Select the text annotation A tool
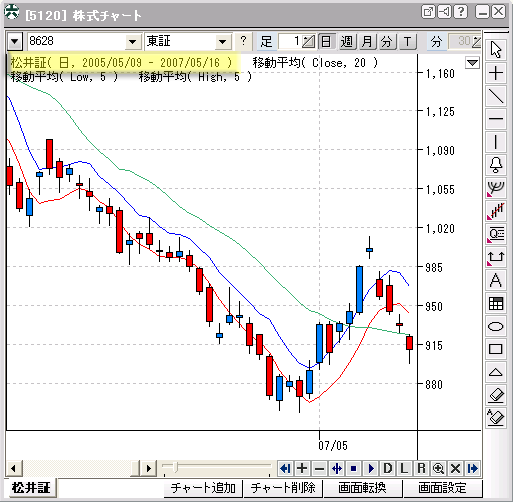This screenshot has width=513, height=502. 496,280
